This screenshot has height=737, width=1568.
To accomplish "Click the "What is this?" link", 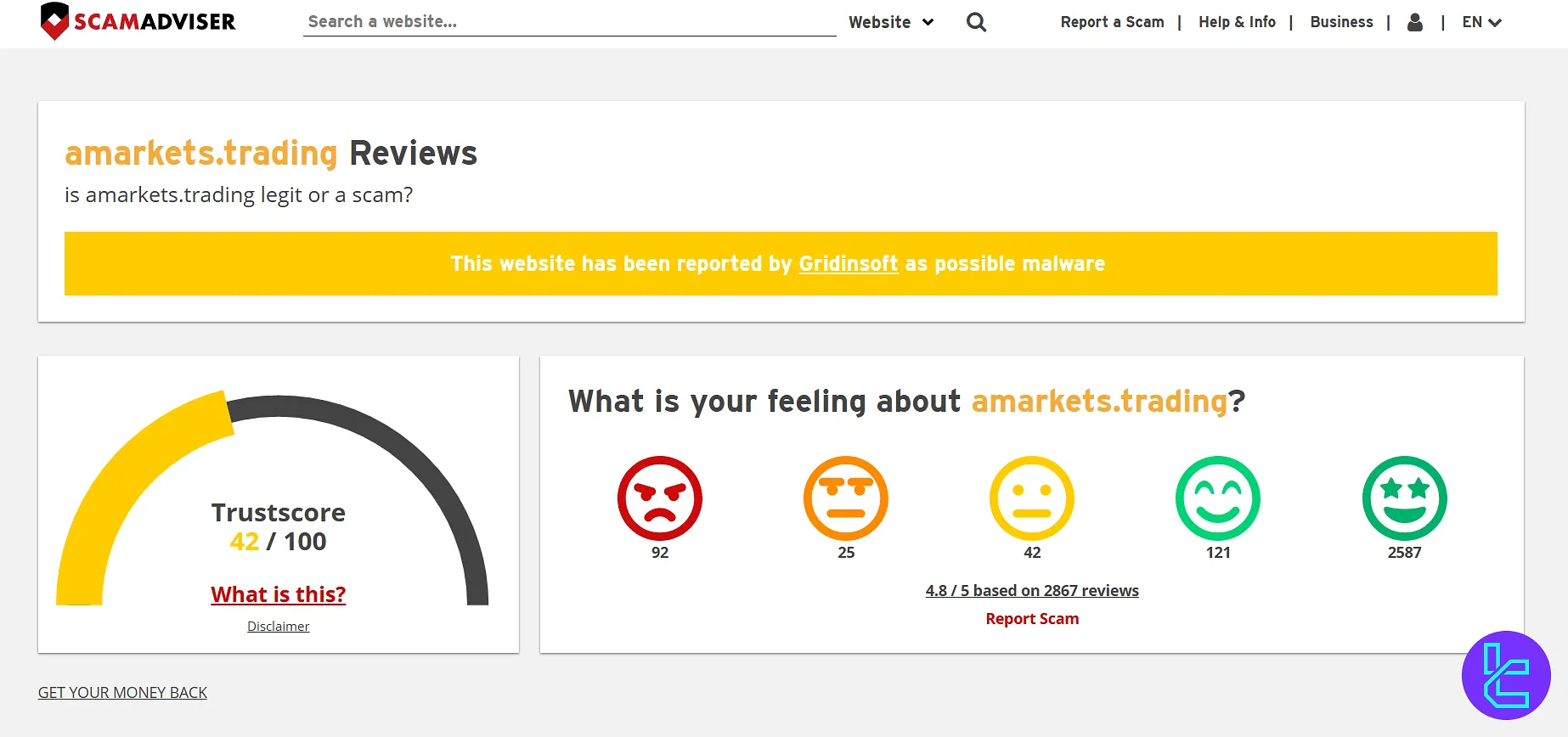I will tap(278, 594).
